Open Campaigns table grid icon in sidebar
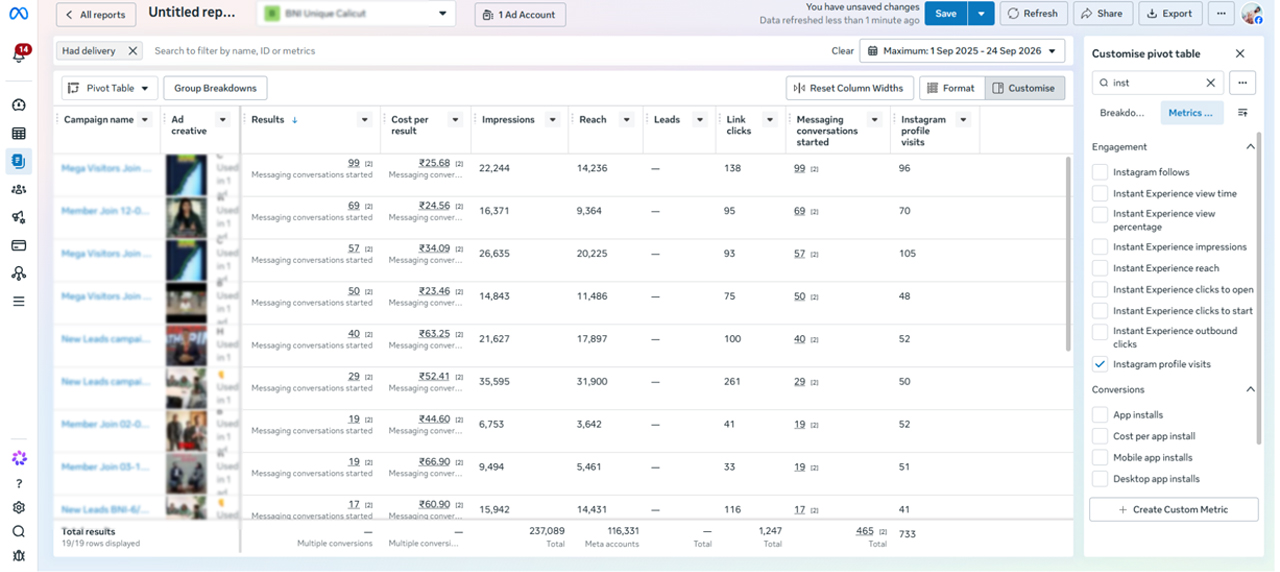 (x=18, y=133)
